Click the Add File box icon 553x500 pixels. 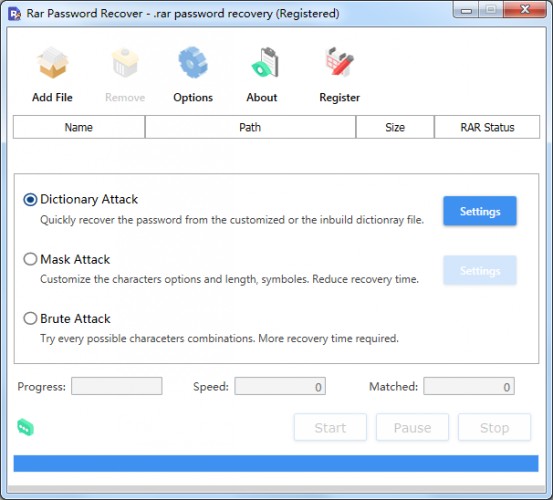53,63
